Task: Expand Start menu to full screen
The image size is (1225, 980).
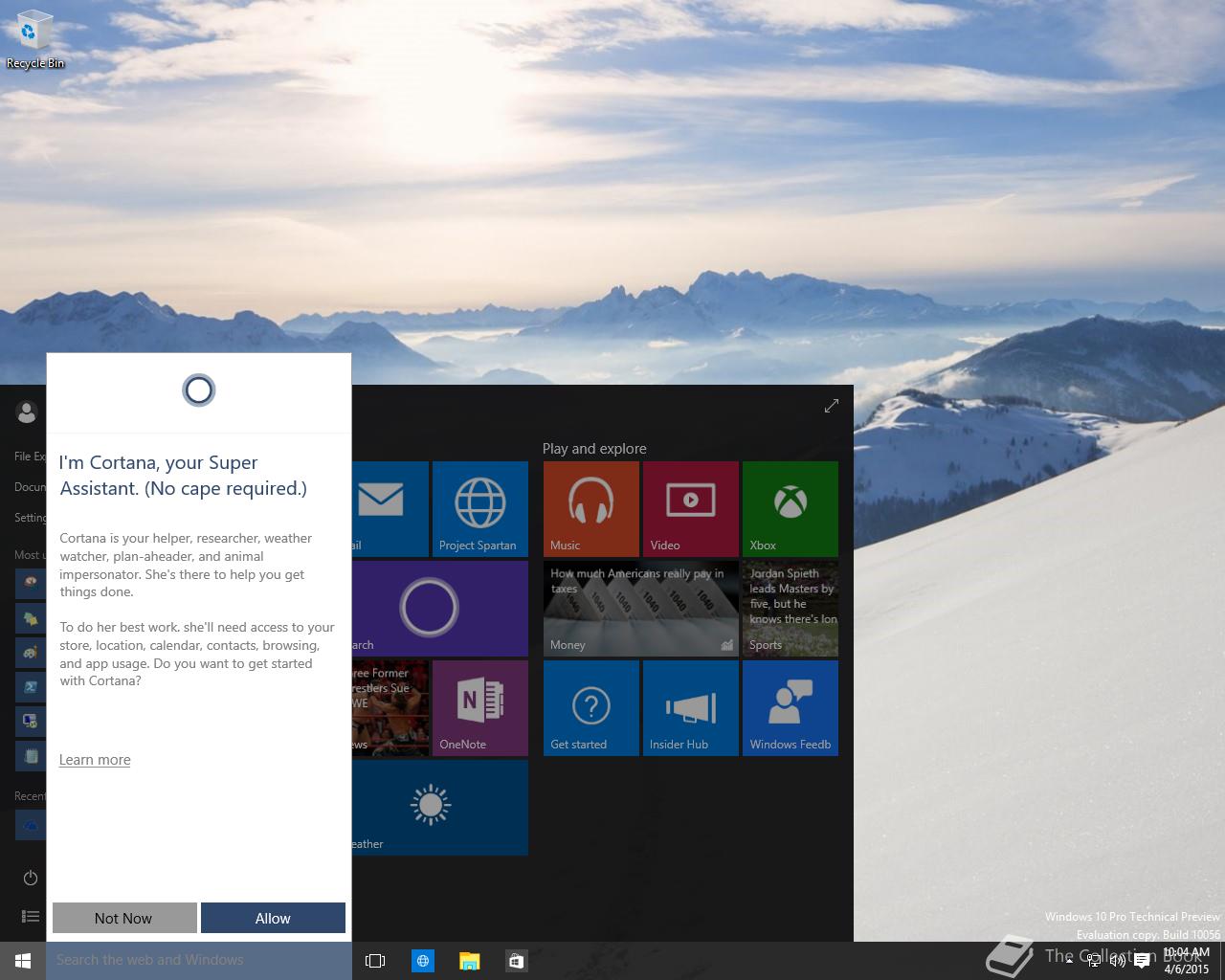Action: point(832,406)
